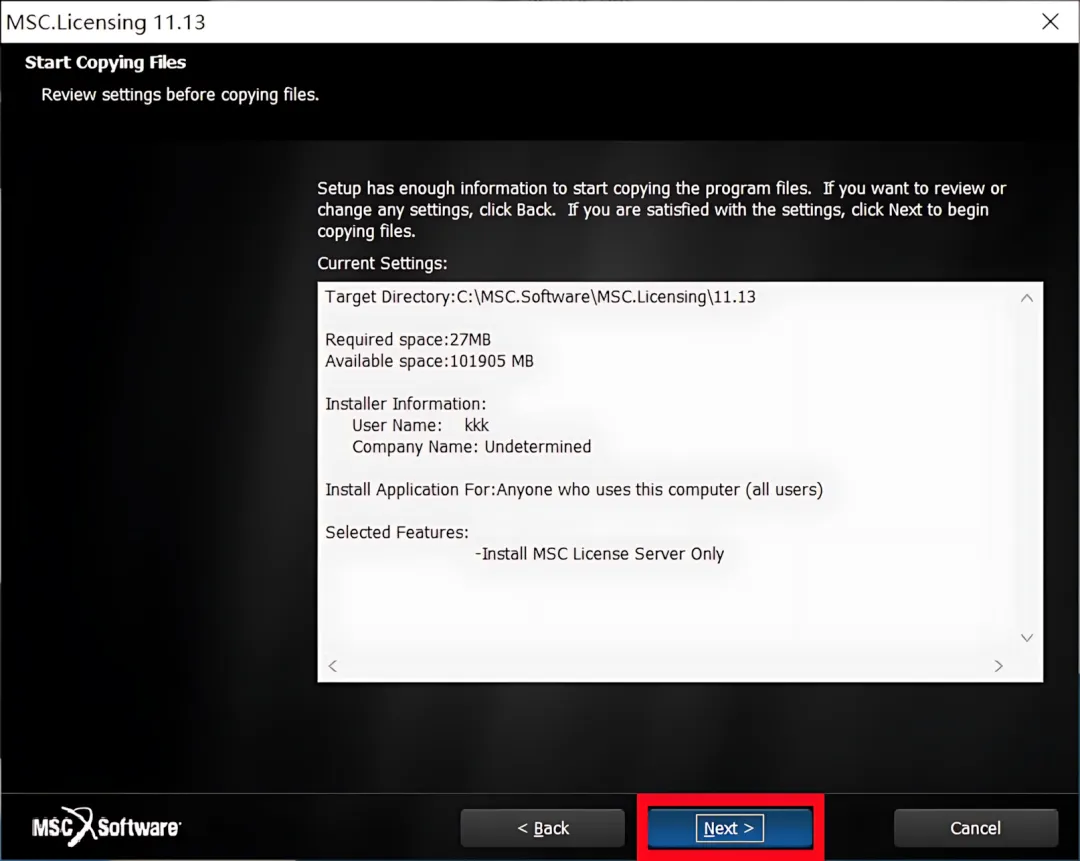Click the Next button to begin copying

pos(729,827)
